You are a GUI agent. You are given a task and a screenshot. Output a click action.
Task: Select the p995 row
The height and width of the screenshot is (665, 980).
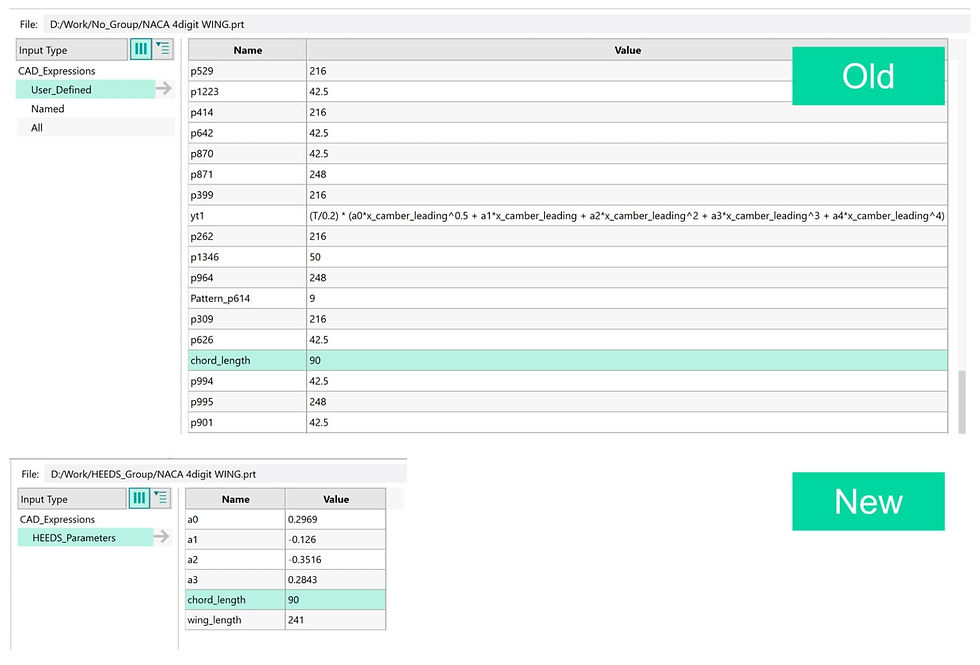[x=568, y=401]
